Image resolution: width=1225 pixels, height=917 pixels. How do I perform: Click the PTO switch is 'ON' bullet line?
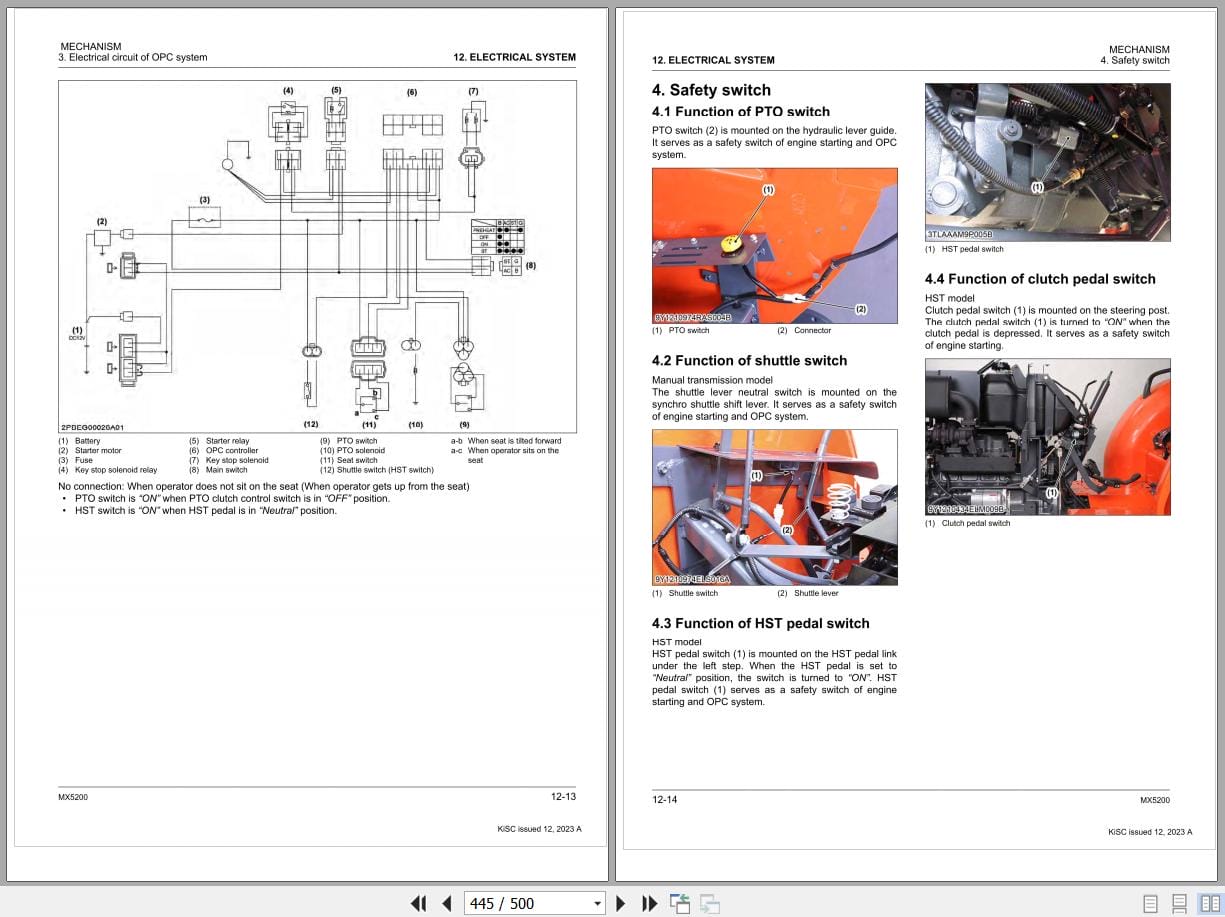[x=232, y=499]
